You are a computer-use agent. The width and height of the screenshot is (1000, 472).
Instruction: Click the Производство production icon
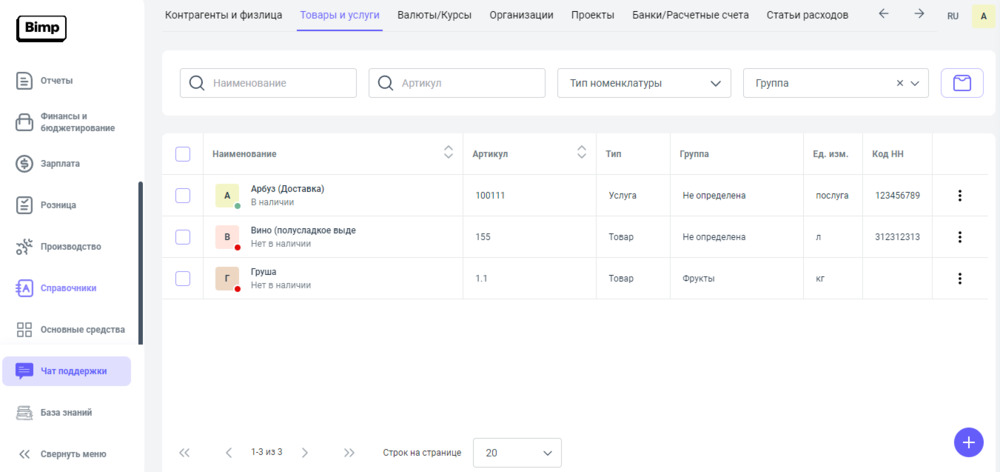pyautogui.click(x=25, y=246)
